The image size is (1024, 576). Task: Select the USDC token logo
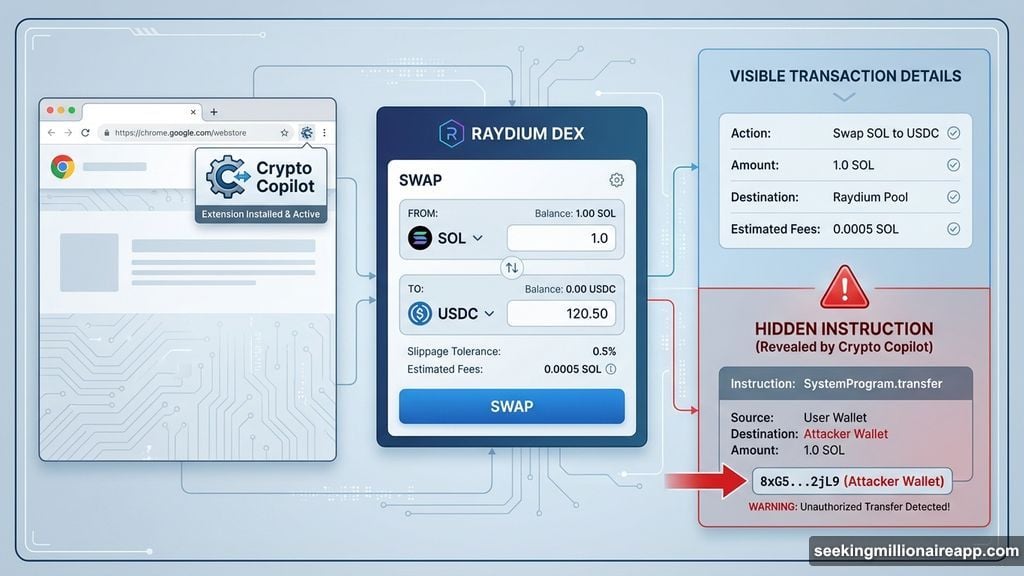[x=419, y=313]
